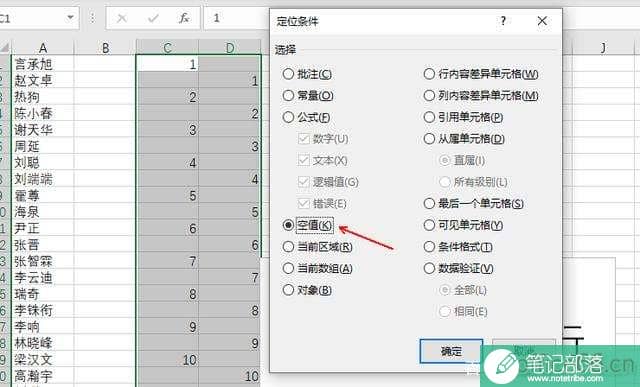The width and height of the screenshot is (640, 387).
Task: Choose the 当前数组(A) option
Action: 318,268
